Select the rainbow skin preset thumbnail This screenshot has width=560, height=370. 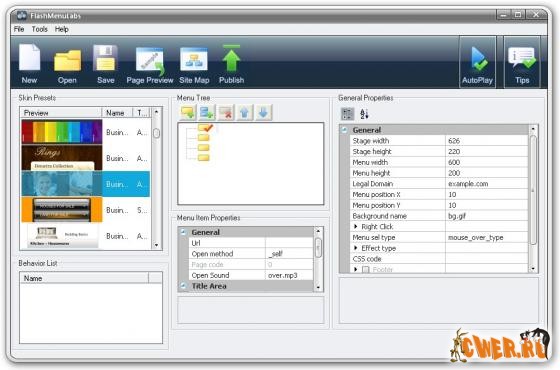[61, 132]
